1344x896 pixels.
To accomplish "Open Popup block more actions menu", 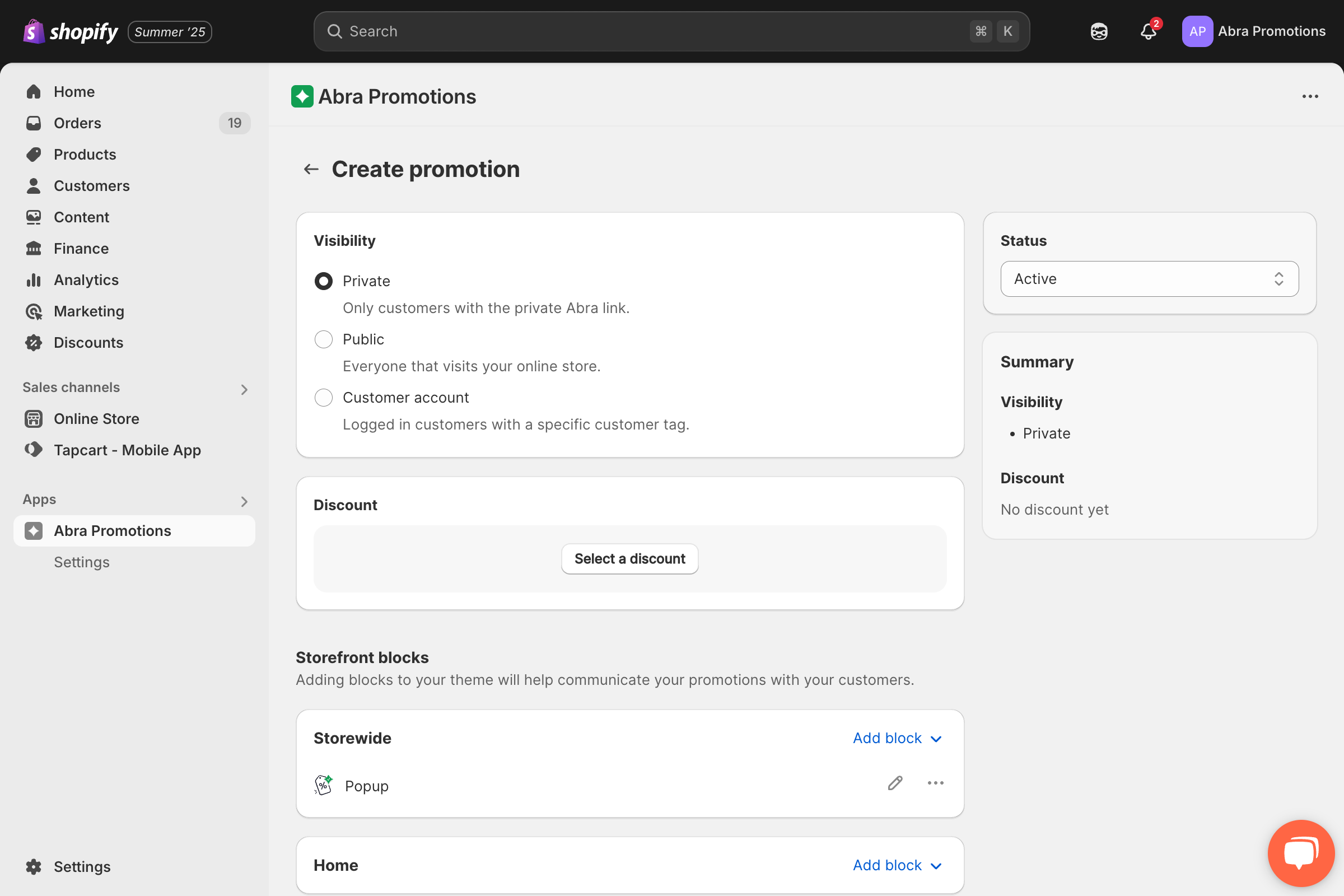I will coord(935,783).
